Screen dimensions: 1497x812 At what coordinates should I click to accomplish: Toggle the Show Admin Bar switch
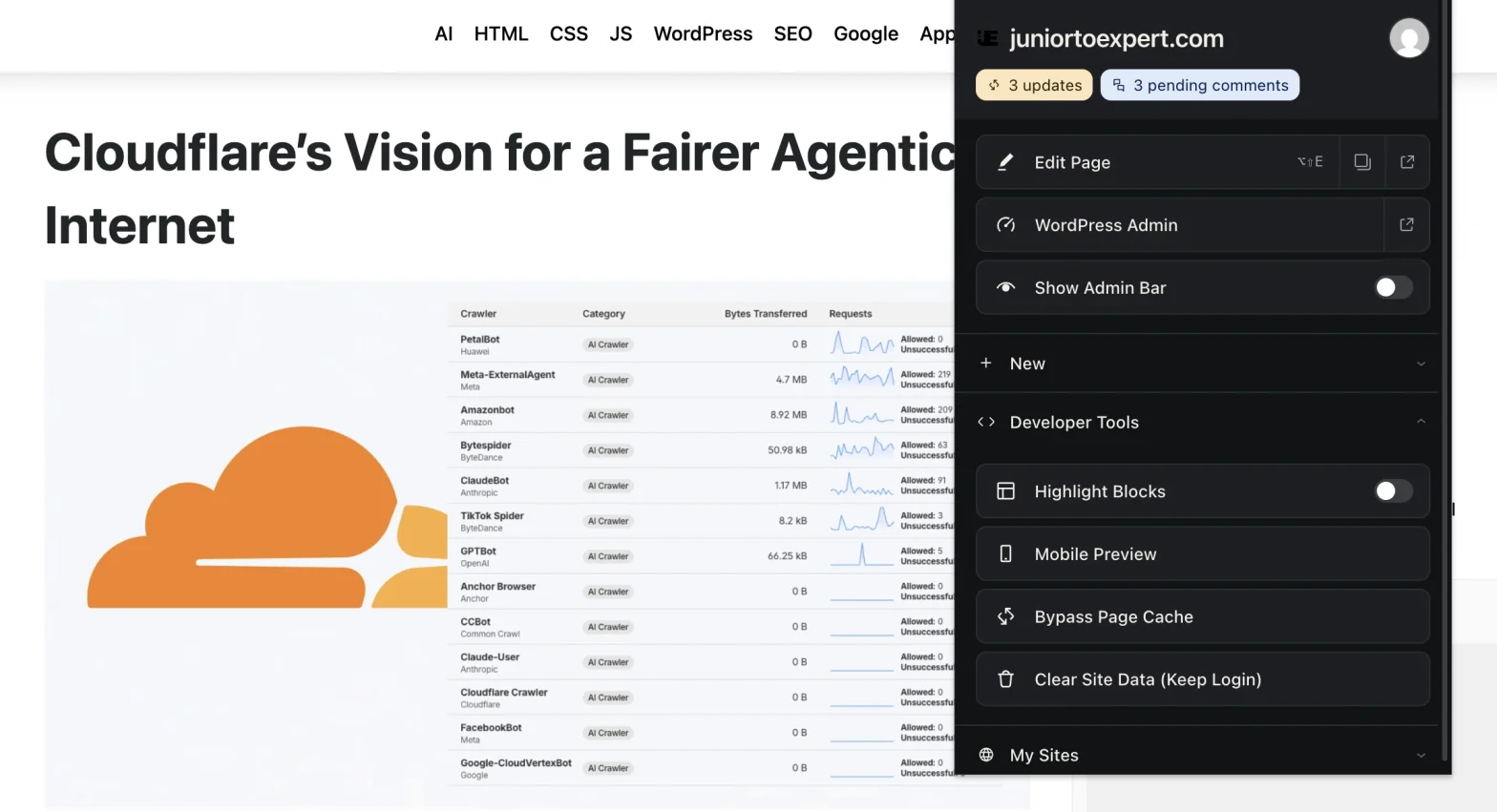(1393, 287)
